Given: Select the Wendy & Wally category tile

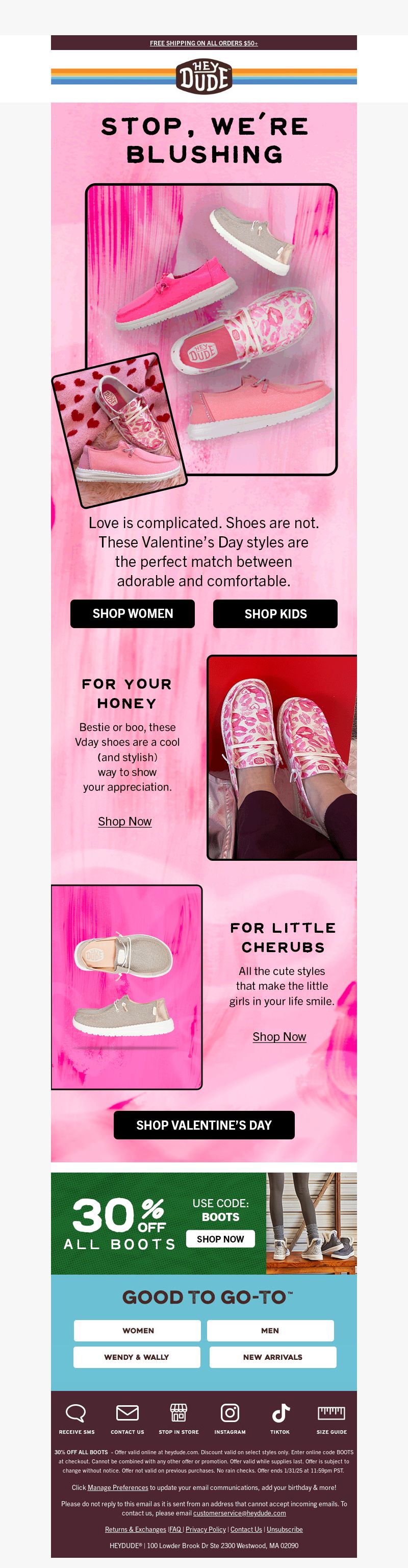Looking at the screenshot, I should coord(137,1357).
